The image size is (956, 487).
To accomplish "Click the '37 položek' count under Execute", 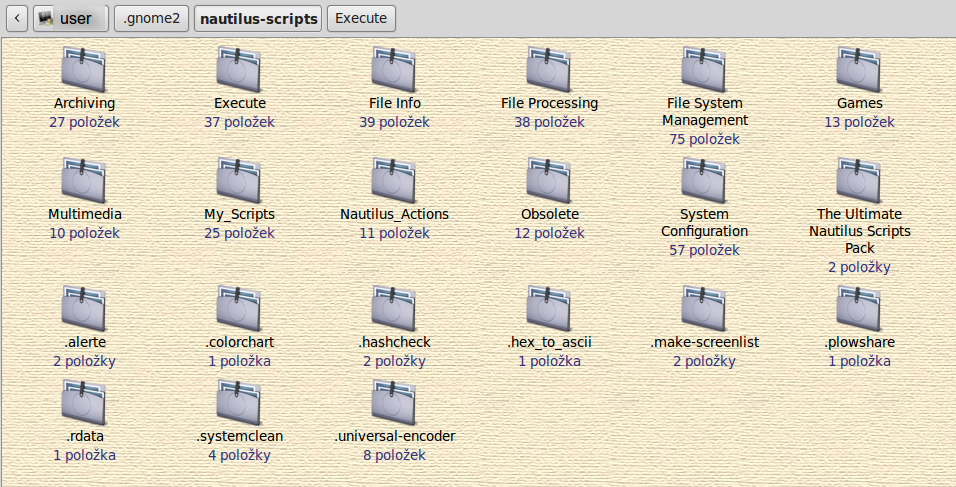I will point(239,122).
